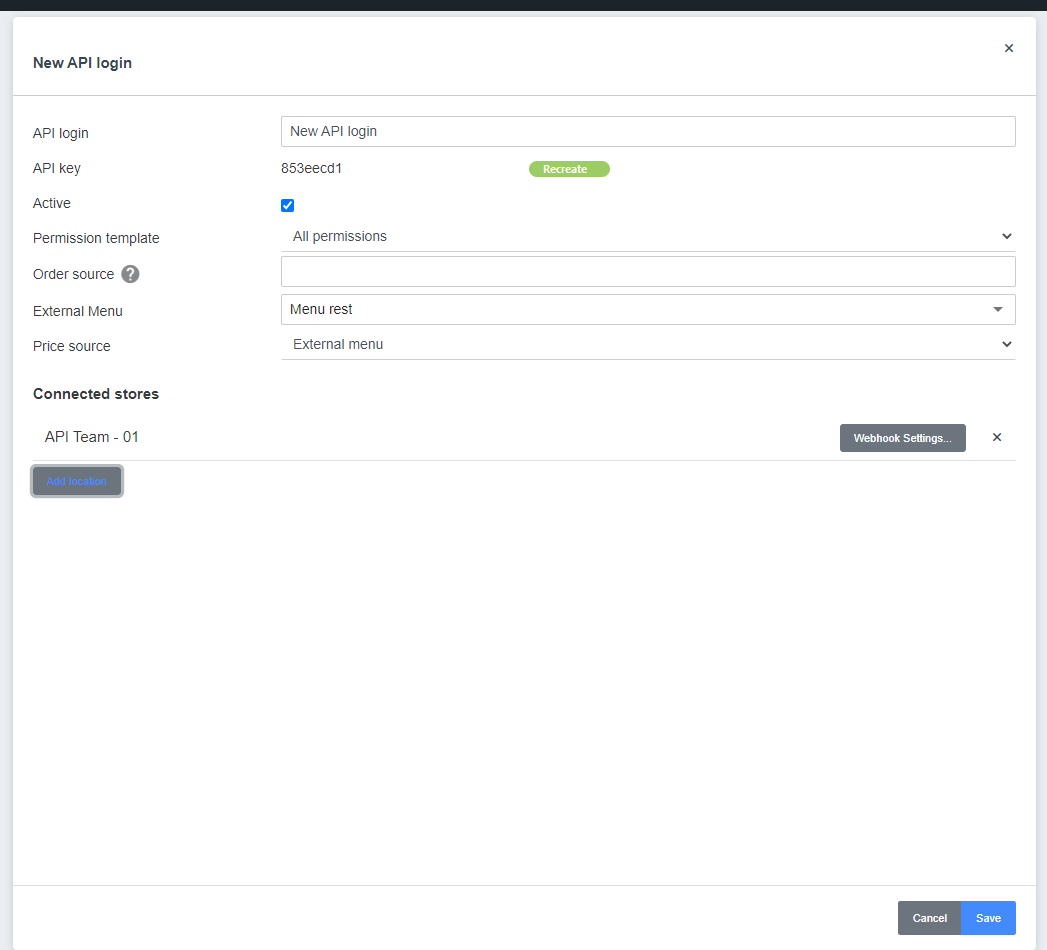This screenshot has height=950, width=1047.
Task: Click the Active label text
Action: click(x=52, y=203)
